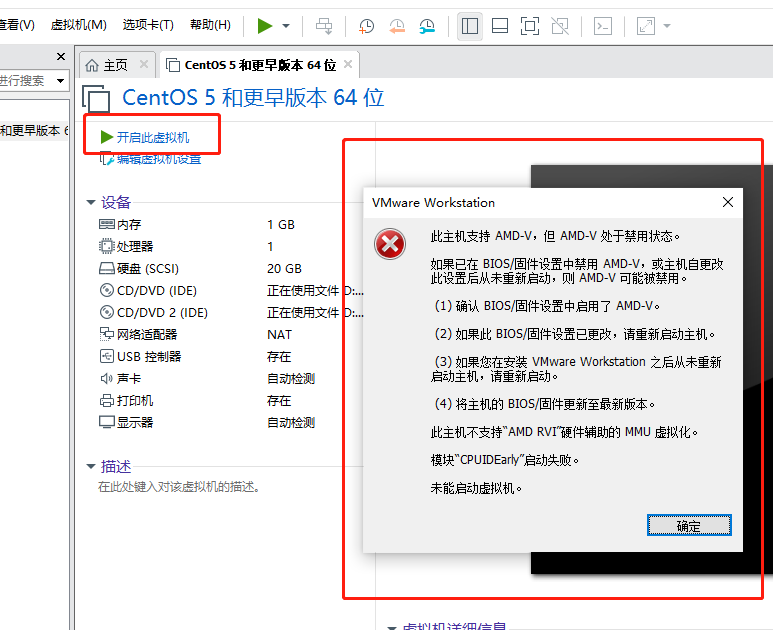773x630 pixels.
Task: Select the CentOS 5 和更早版本 64 位 tab
Action: (x=260, y=65)
